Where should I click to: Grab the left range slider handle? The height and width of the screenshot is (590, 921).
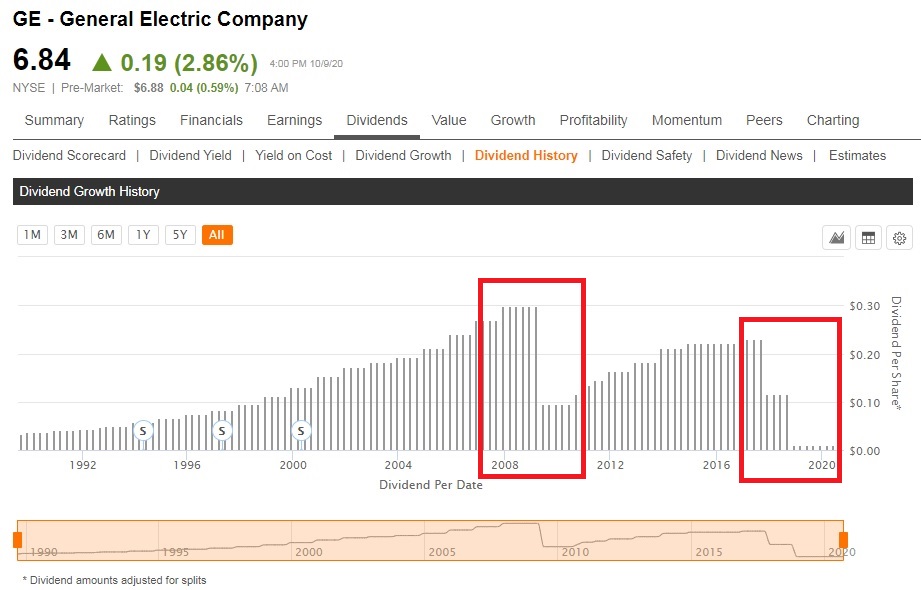[17, 539]
